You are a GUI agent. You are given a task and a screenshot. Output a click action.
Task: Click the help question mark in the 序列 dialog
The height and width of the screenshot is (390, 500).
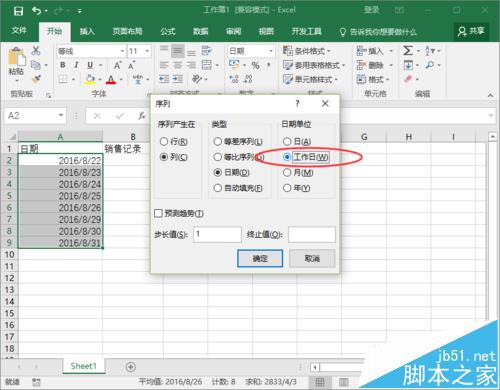[x=297, y=104]
